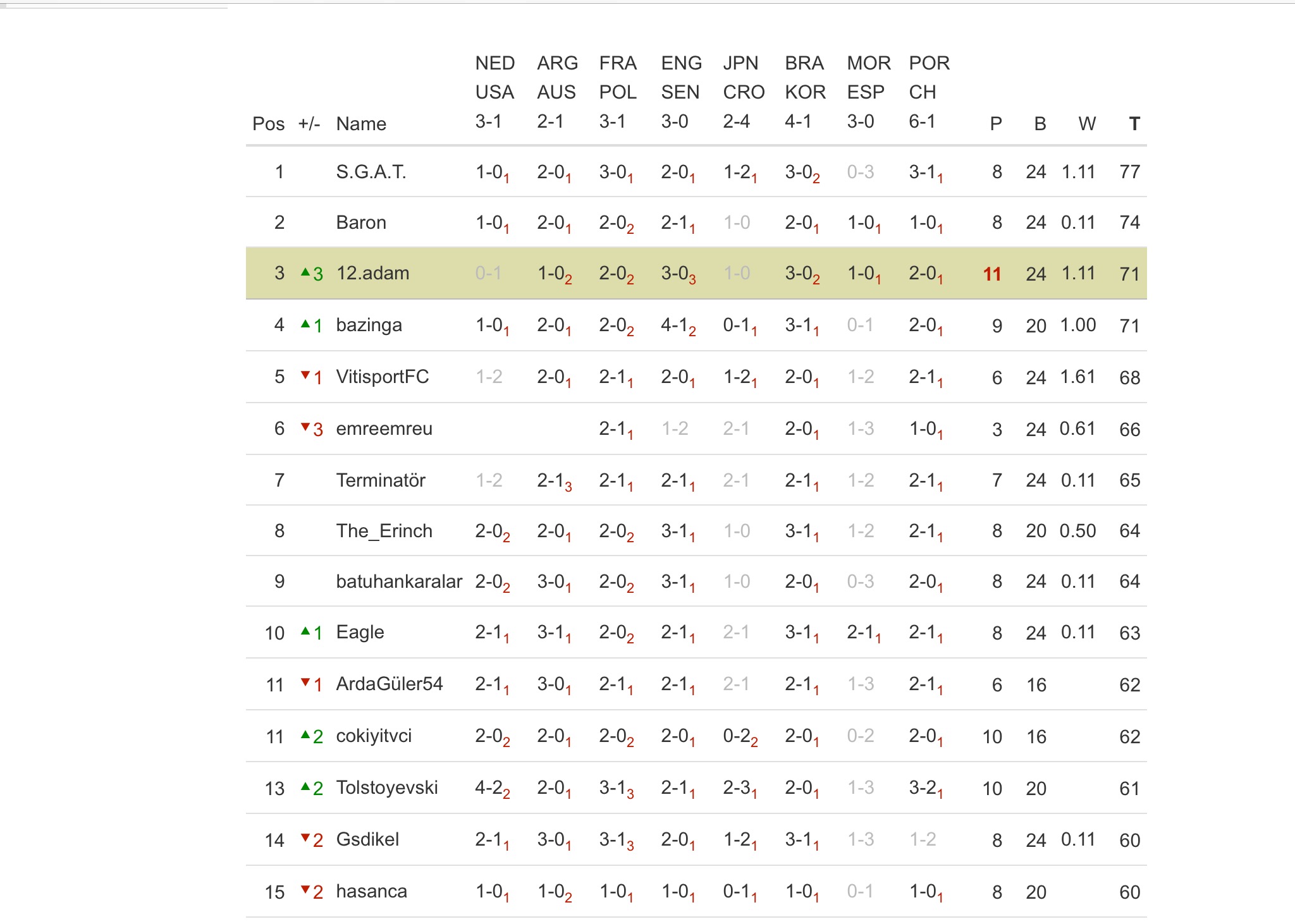The width and height of the screenshot is (1295, 924).
Task: Select the NED USA 3-1 match header
Action: click(x=494, y=92)
